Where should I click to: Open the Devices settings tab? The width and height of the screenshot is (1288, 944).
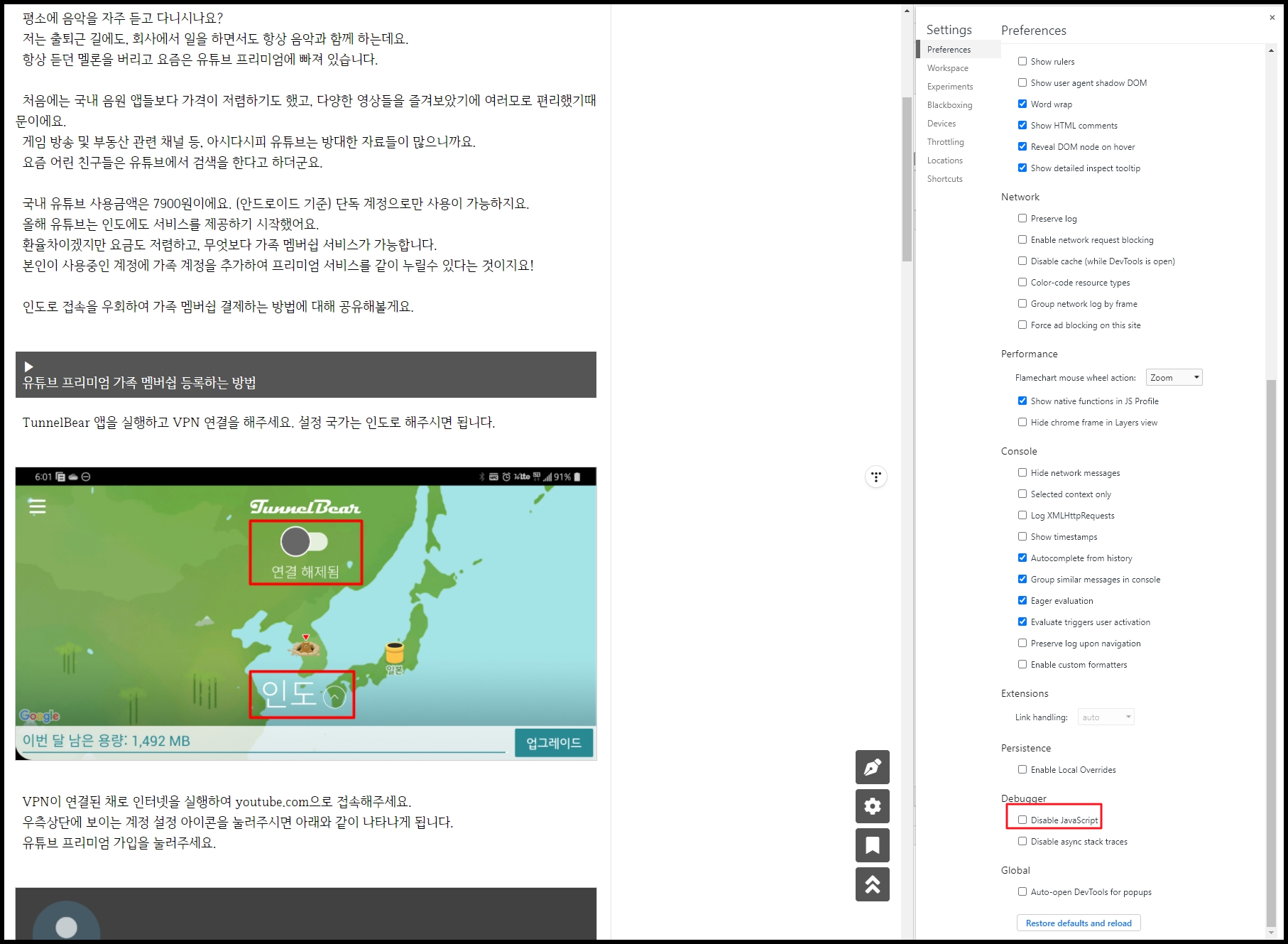coord(942,124)
